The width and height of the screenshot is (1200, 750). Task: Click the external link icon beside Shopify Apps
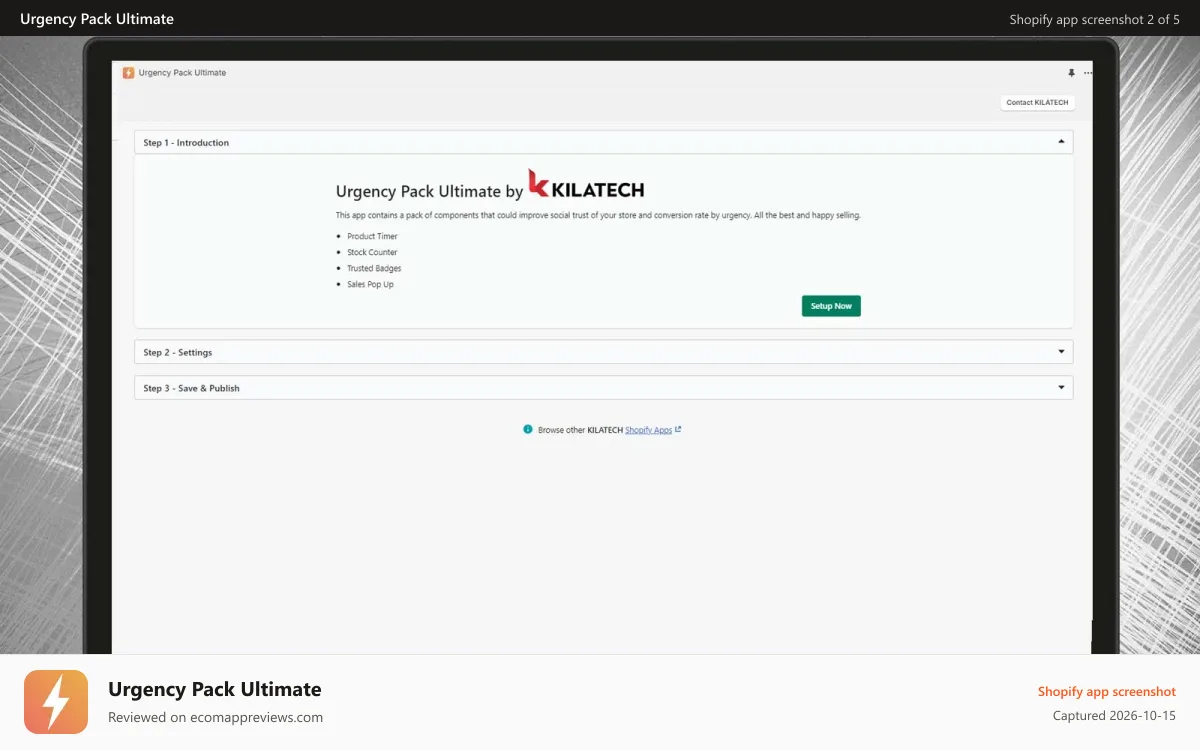(678, 430)
